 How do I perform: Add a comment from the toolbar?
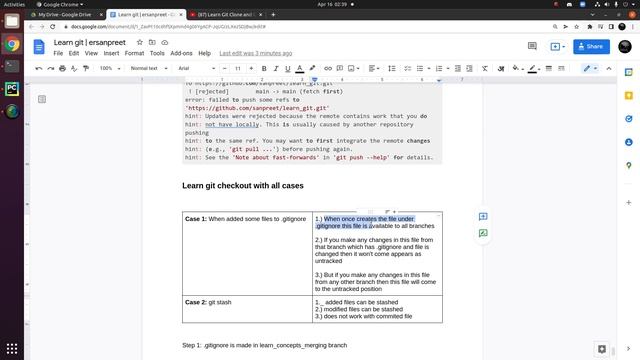[x=340, y=68]
